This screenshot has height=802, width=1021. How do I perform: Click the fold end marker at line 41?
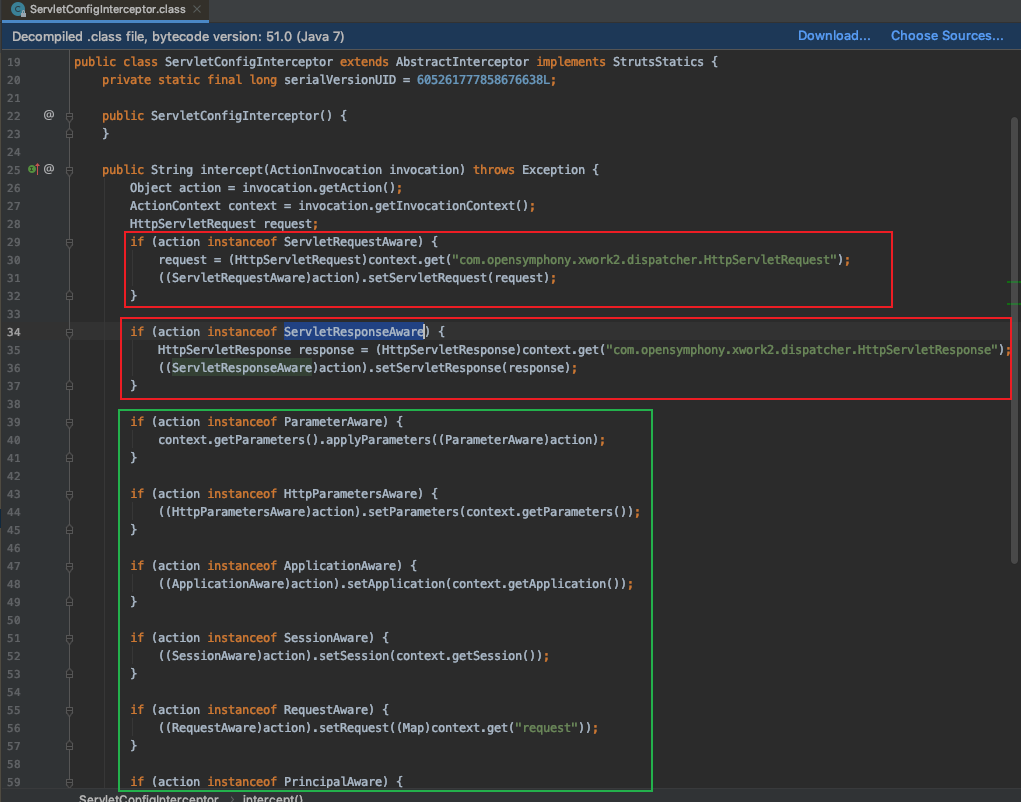pos(69,458)
